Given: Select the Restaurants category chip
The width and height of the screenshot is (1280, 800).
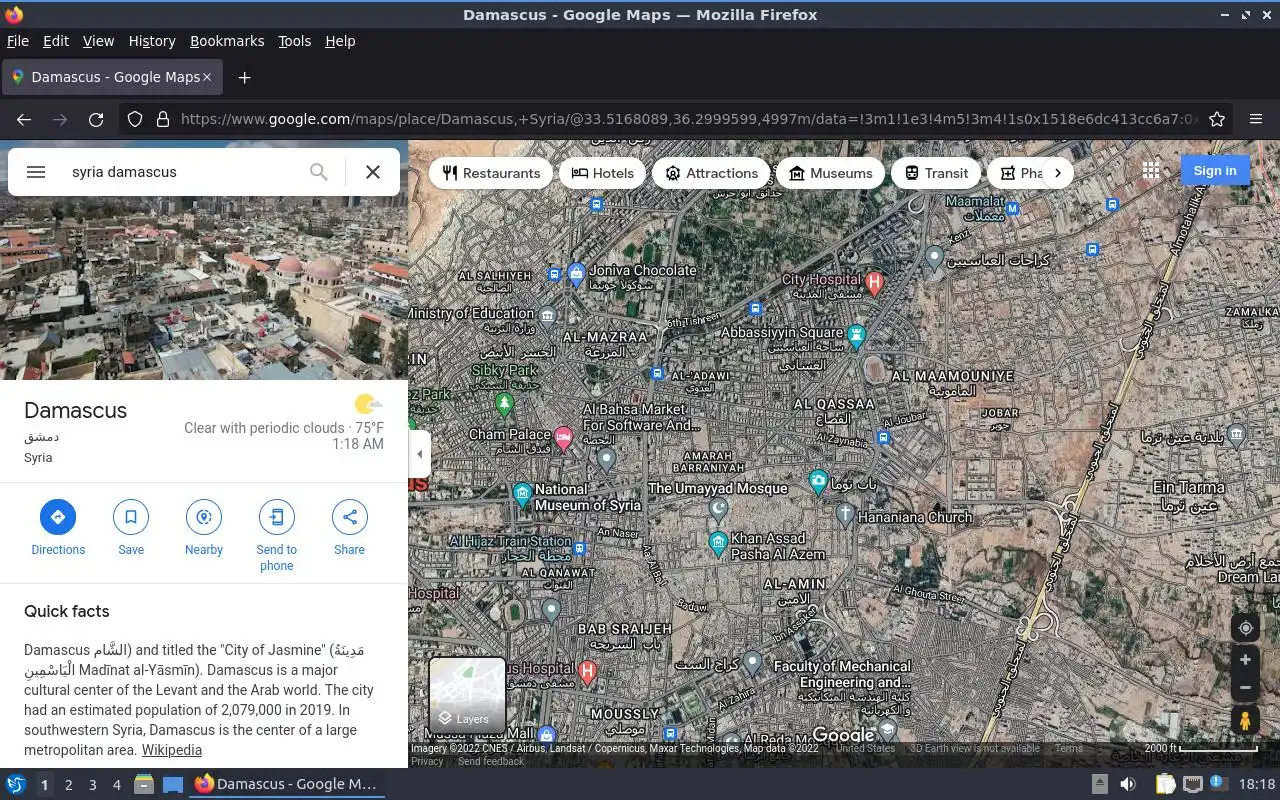Looking at the screenshot, I should [491, 173].
